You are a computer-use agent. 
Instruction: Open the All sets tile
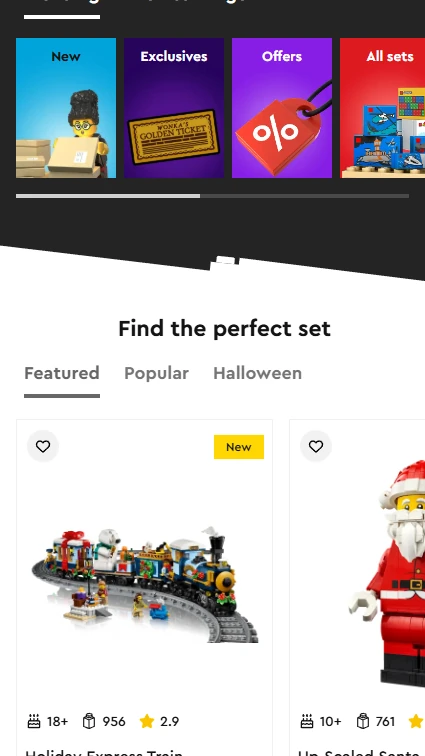pos(383,108)
